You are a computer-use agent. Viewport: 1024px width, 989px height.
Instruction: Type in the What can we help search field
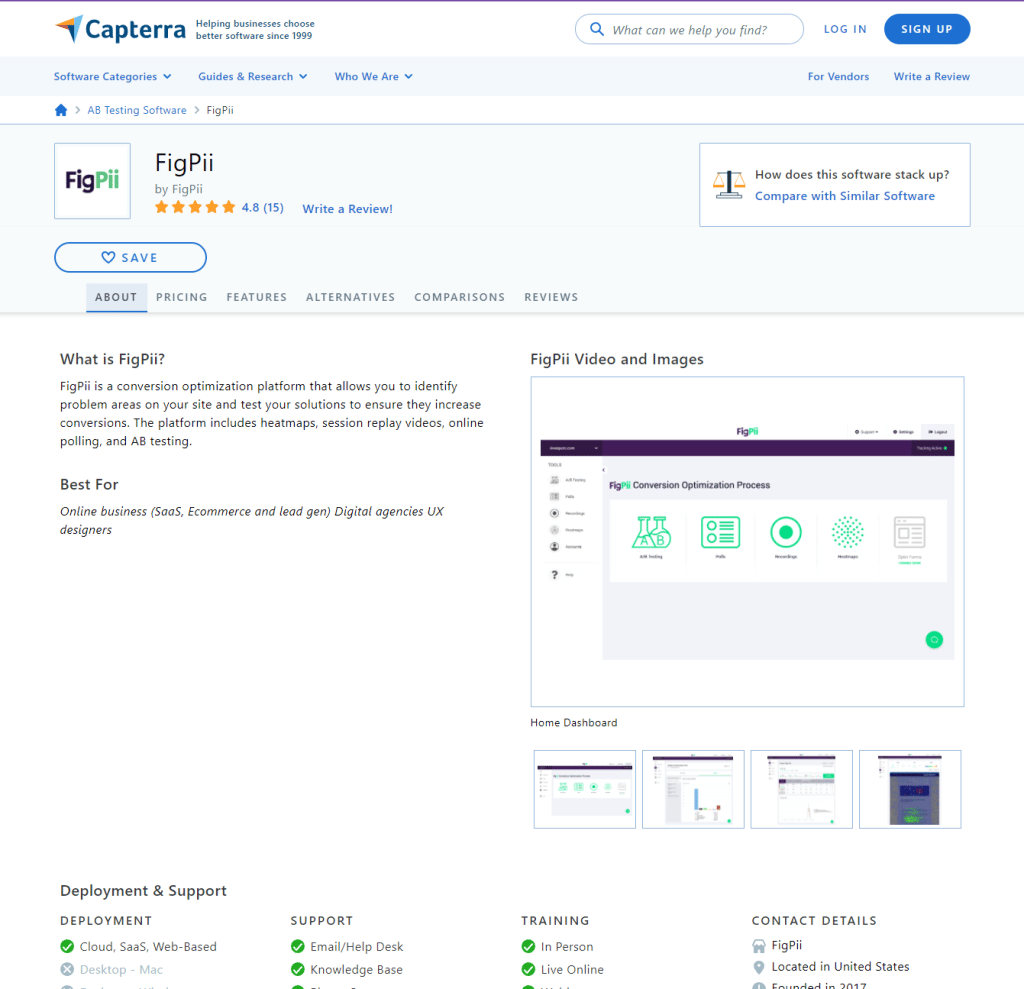coord(700,30)
